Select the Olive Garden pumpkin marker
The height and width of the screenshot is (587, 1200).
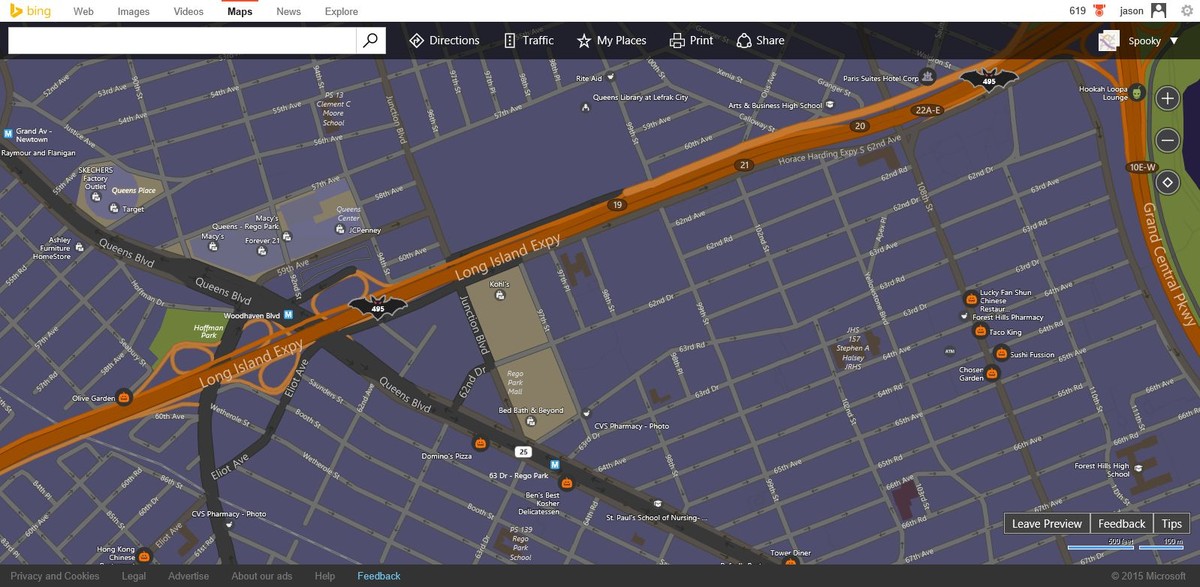pyautogui.click(x=124, y=398)
